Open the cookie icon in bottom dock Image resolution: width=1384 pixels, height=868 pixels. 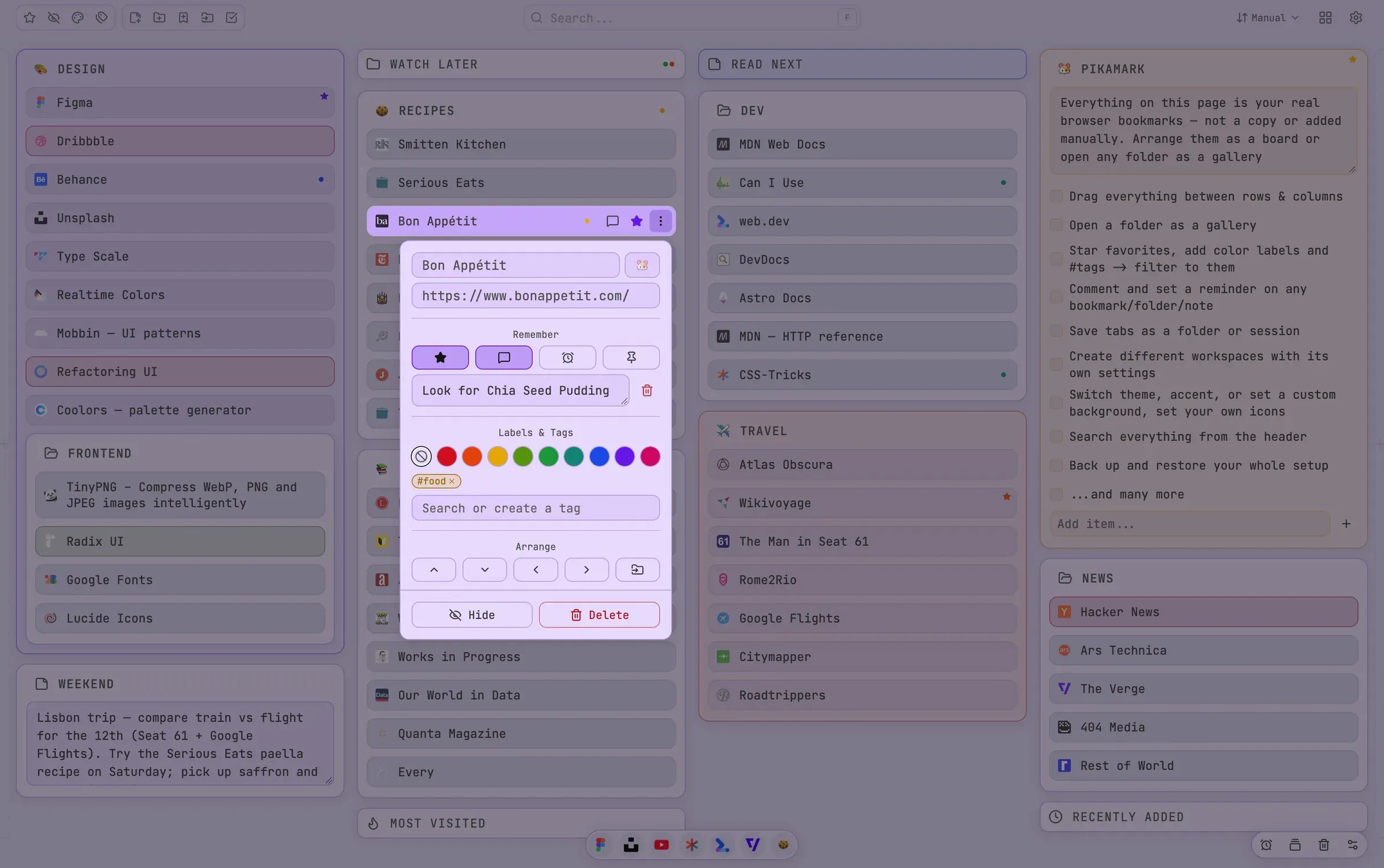point(783,845)
